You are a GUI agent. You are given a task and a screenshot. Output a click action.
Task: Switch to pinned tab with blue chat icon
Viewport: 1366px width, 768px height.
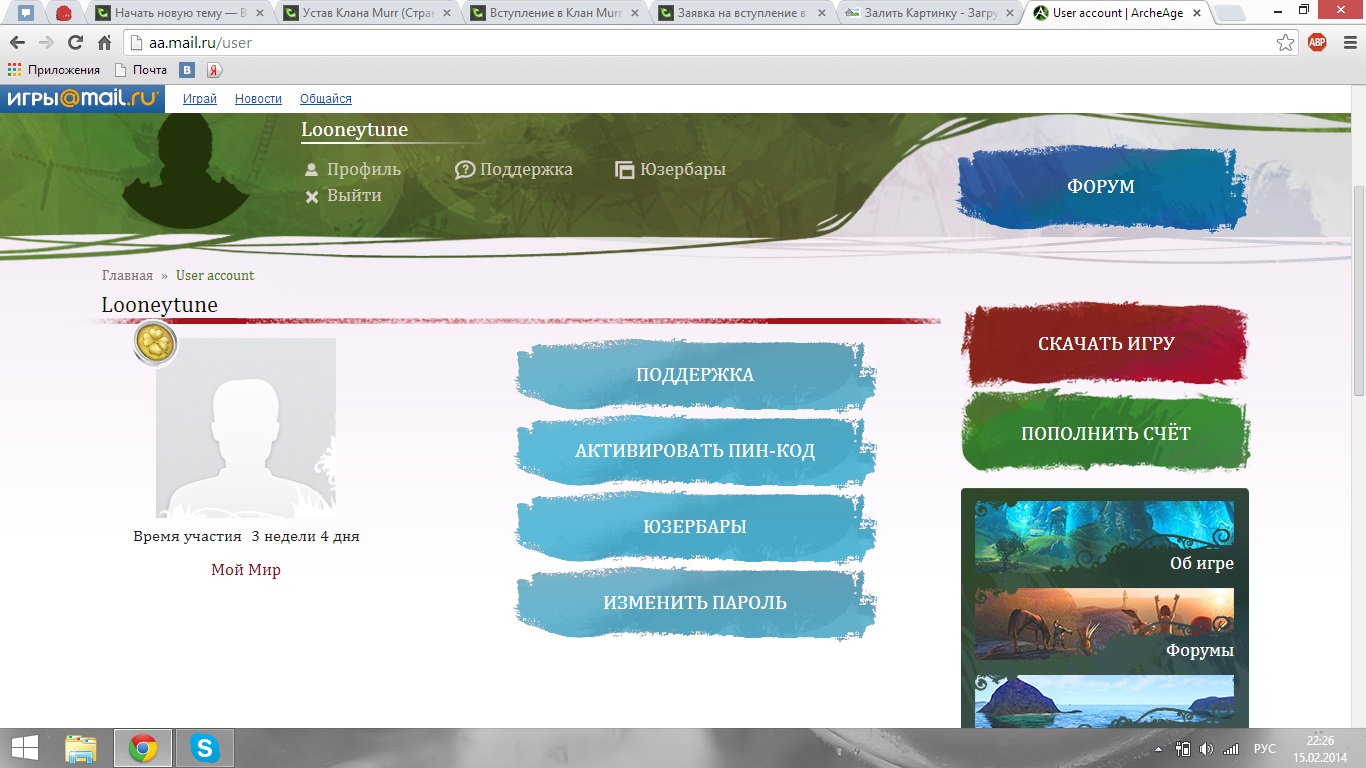point(26,14)
